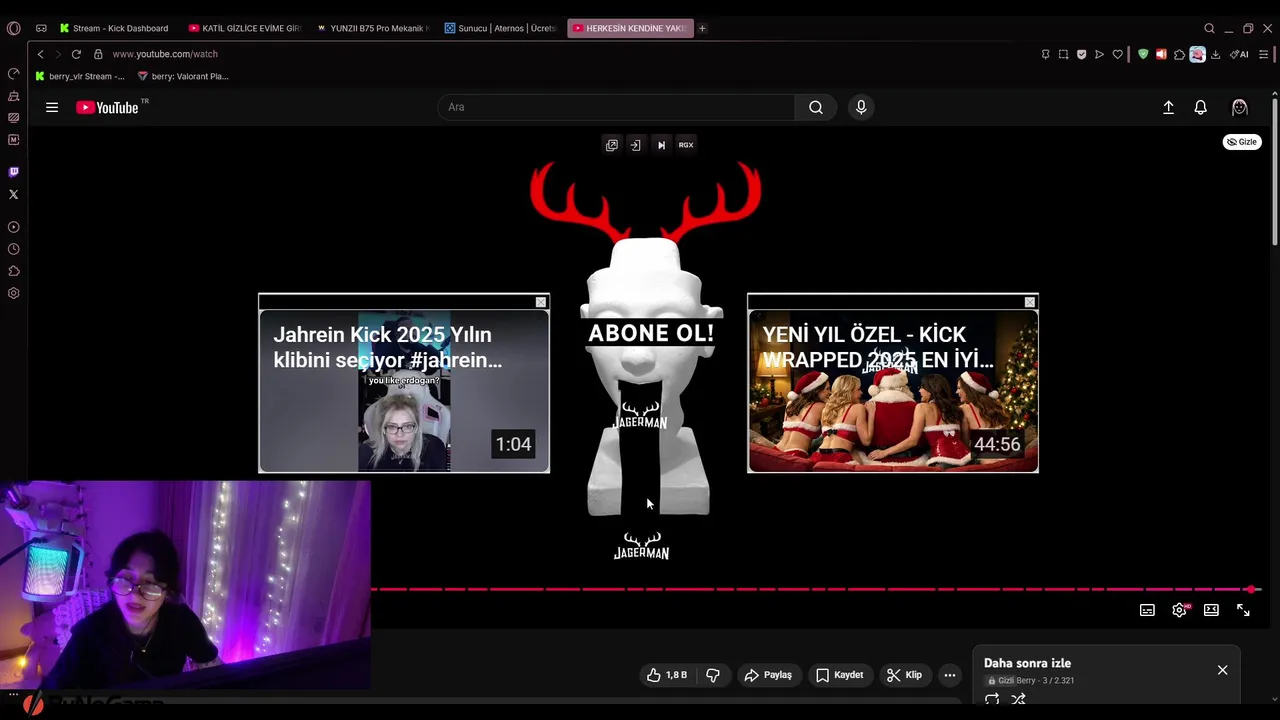This screenshot has width=1280, height=720.
Task: Reload the current page
Action: click(76, 54)
